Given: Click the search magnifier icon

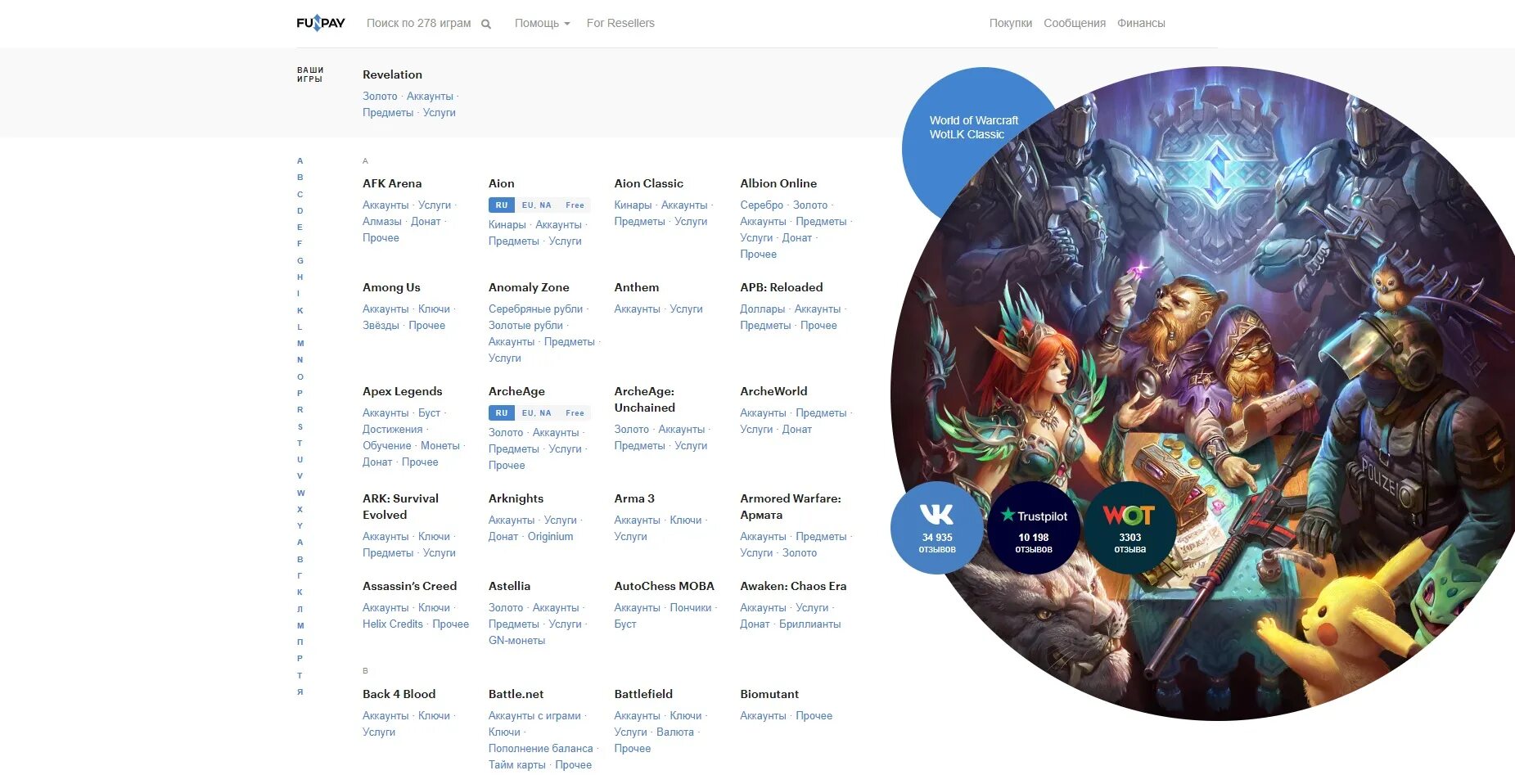Looking at the screenshot, I should pos(486,24).
